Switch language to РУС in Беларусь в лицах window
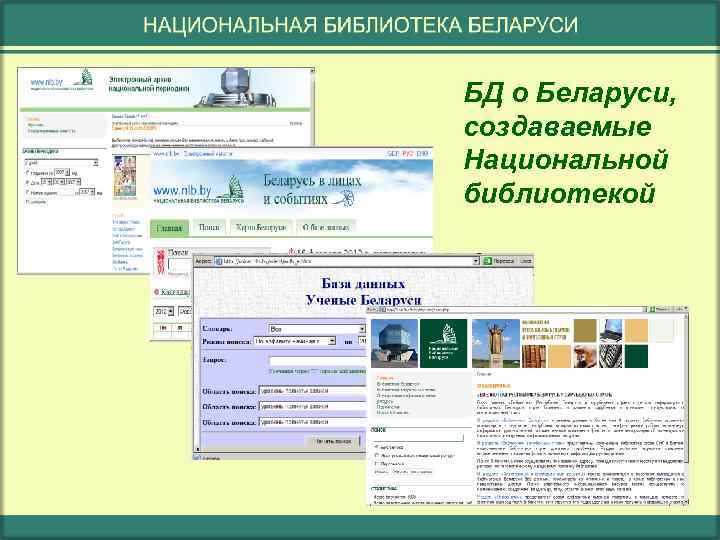 pyautogui.click(x=408, y=154)
